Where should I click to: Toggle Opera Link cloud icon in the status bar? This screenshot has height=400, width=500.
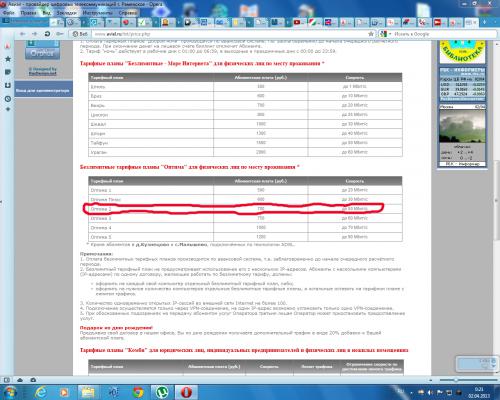[20, 380]
